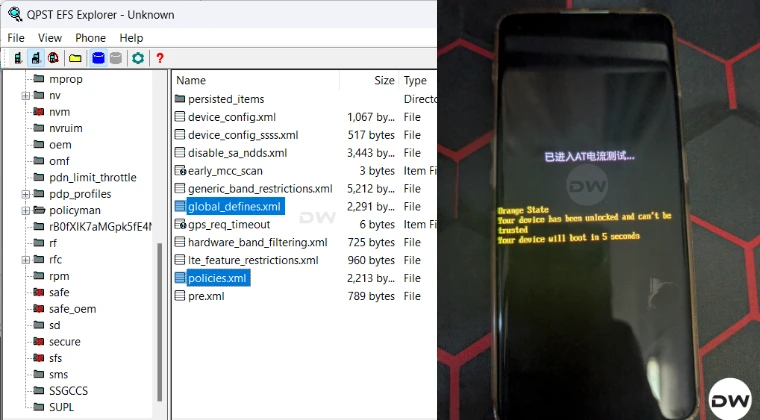760x420 pixels.
Task: Expand the pdp_profiles folder node
Action: click(x=26, y=194)
